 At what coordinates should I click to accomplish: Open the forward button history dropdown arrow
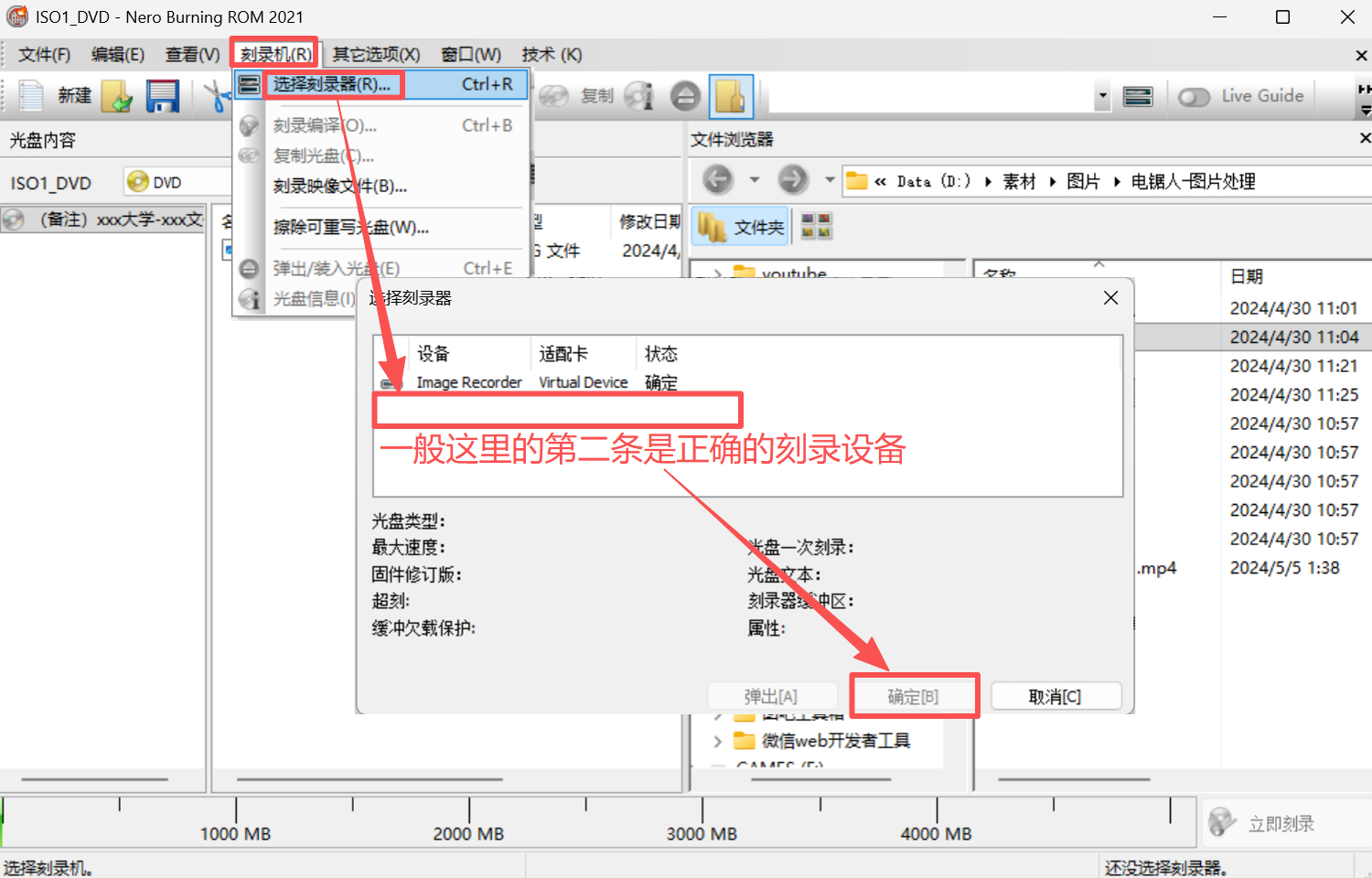pyautogui.click(x=828, y=180)
